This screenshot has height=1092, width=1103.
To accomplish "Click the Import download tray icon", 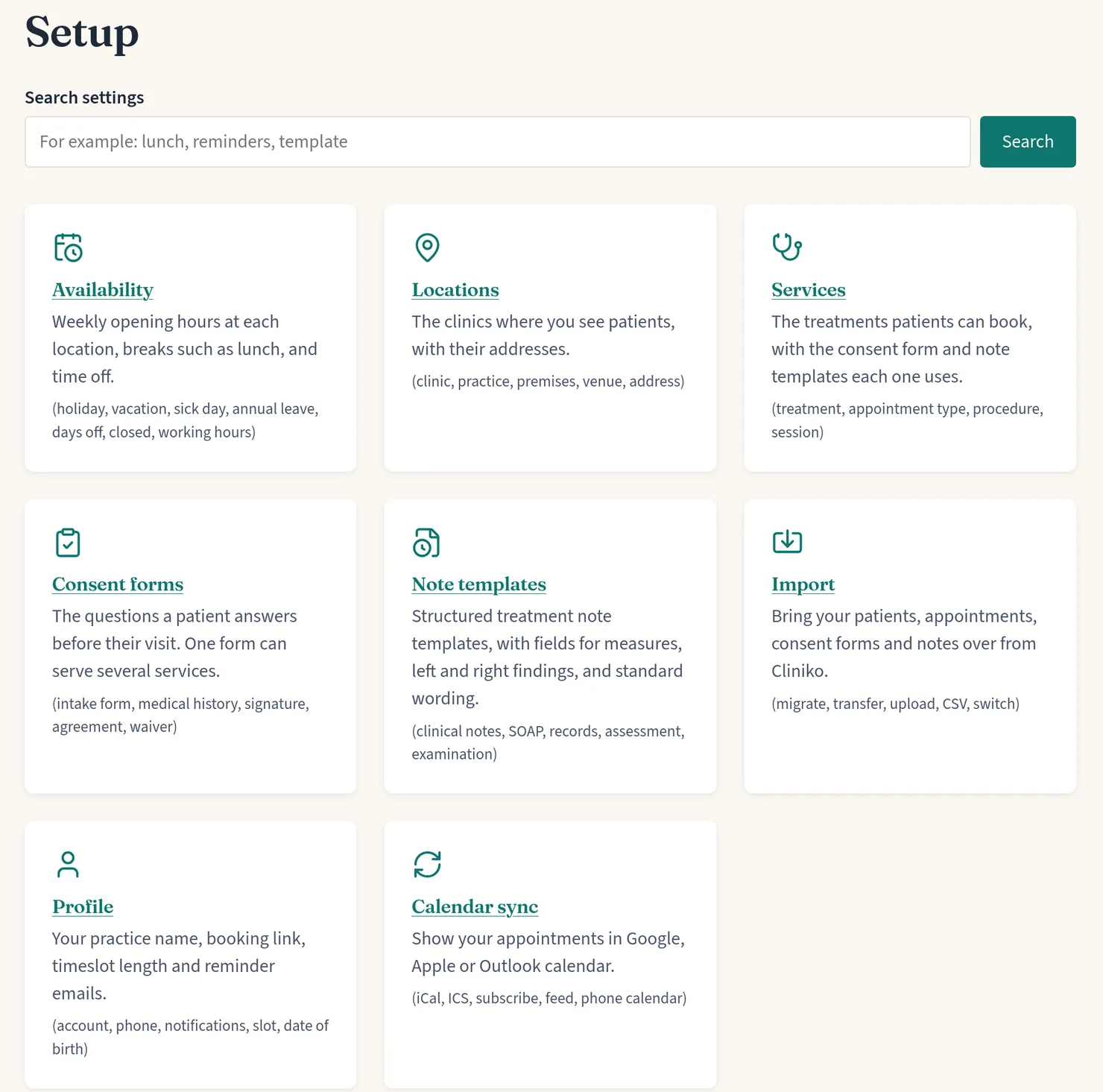I will coord(787,542).
